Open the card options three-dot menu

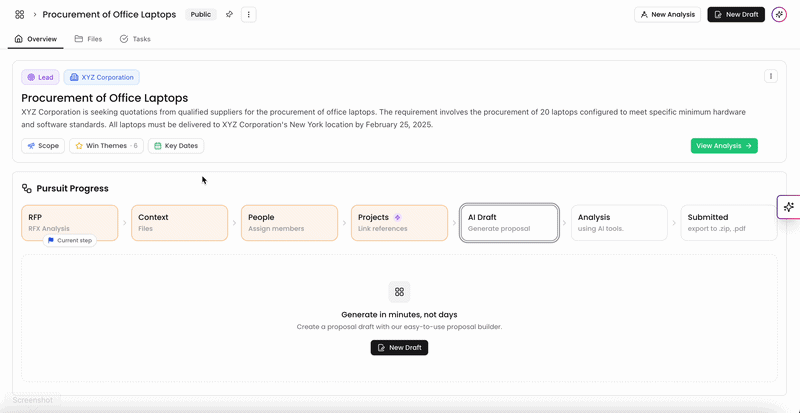(770, 77)
